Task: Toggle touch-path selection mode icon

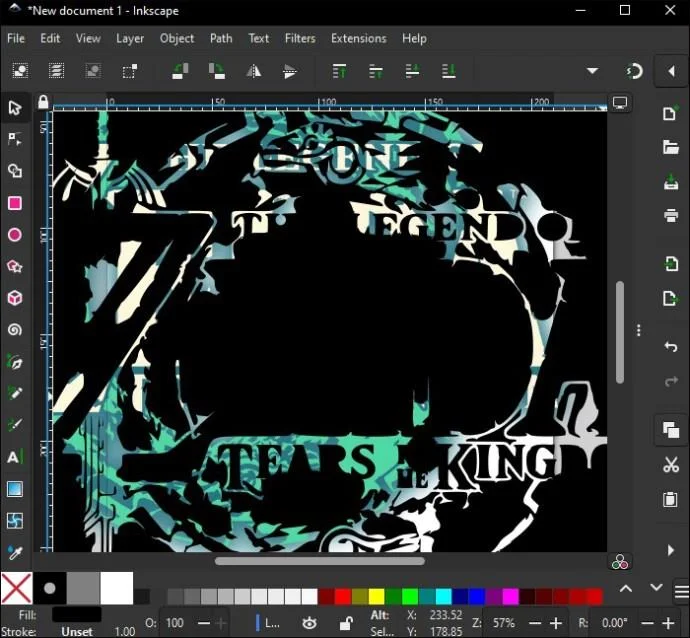Action: click(x=129, y=71)
